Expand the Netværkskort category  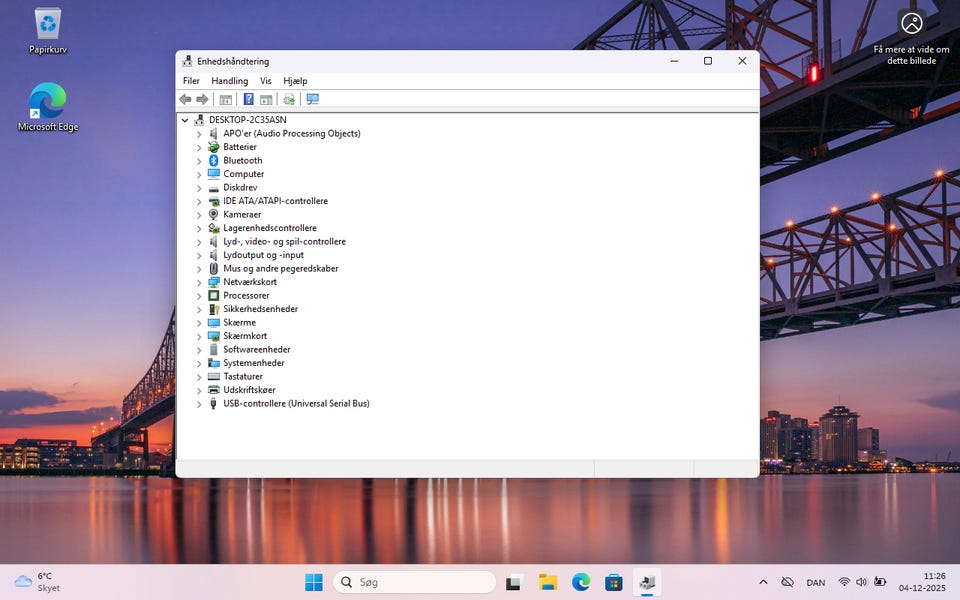pos(199,283)
